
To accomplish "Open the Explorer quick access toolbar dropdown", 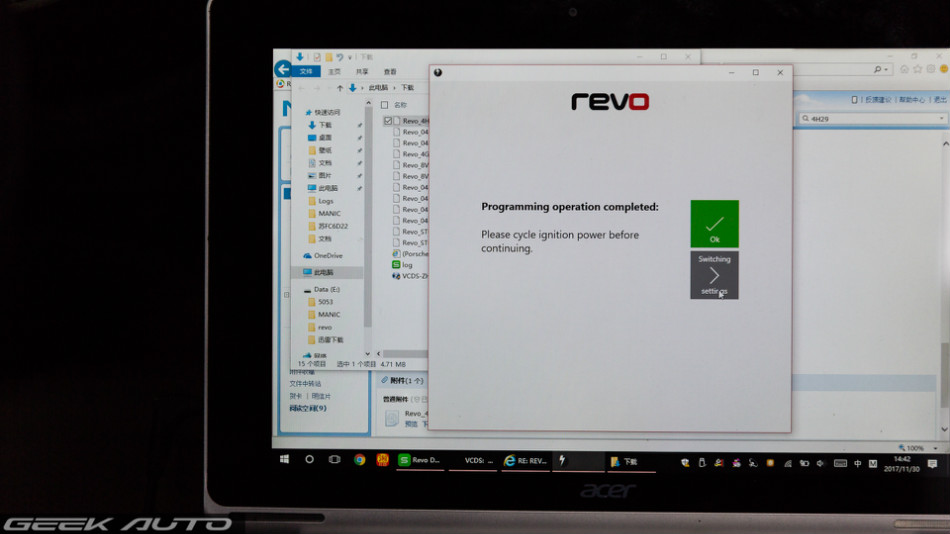I will 350,57.
